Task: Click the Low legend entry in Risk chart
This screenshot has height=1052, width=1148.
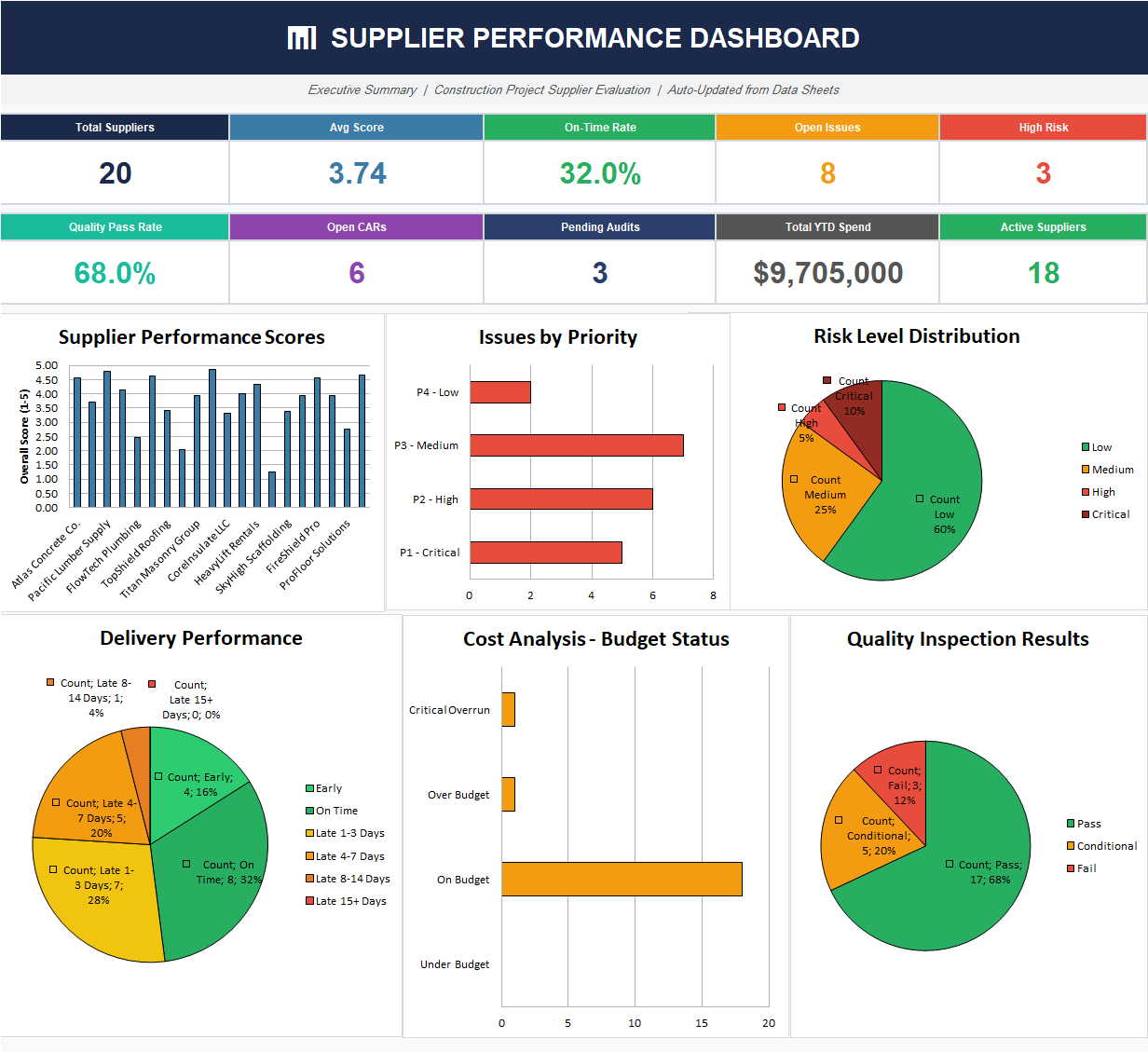Action: (x=1097, y=447)
